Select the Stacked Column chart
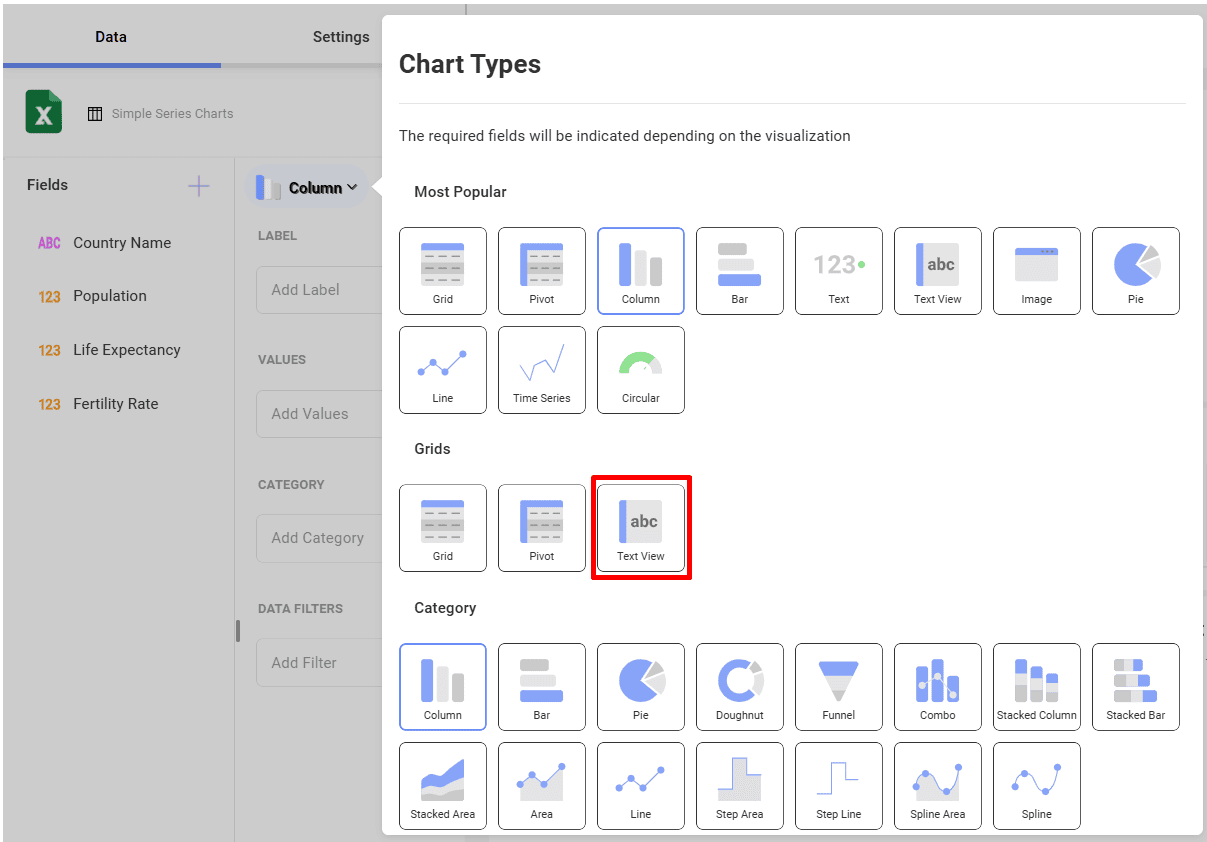 tap(1037, 687)
